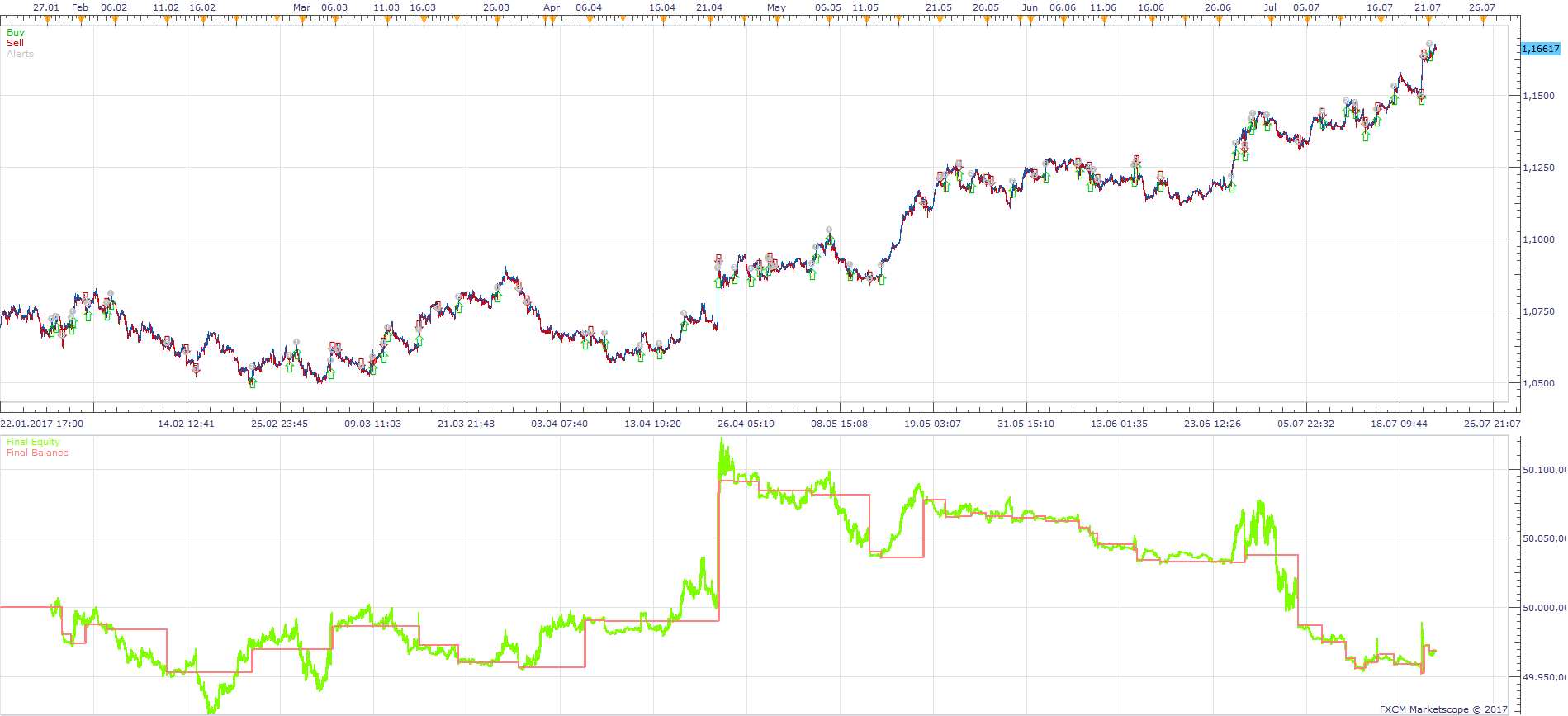Click the timeline marker under 06.03
The image size is (1568, 716).
tap(335, 20)
